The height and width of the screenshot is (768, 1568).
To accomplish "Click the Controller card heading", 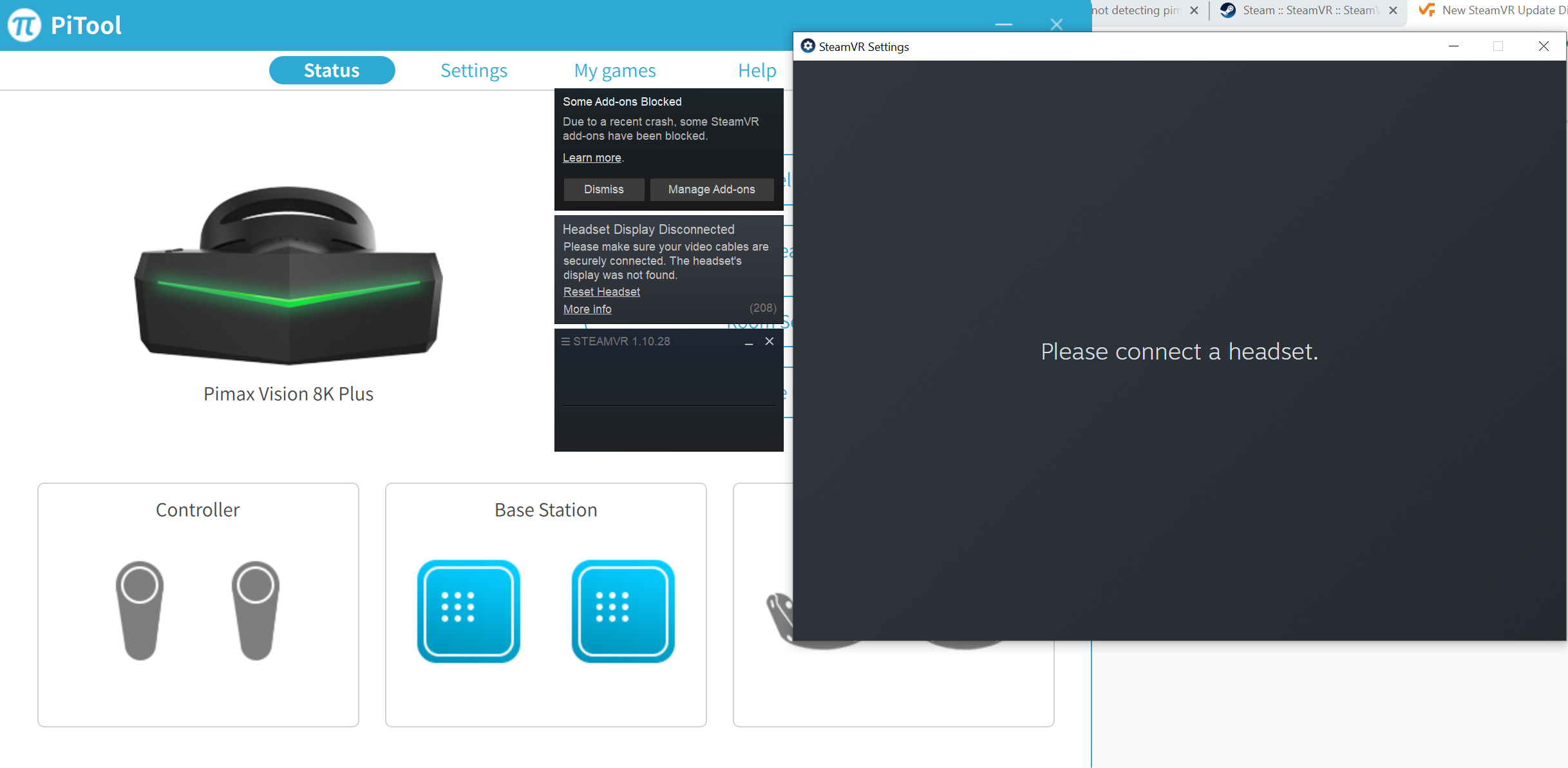I will click(198, 510).
